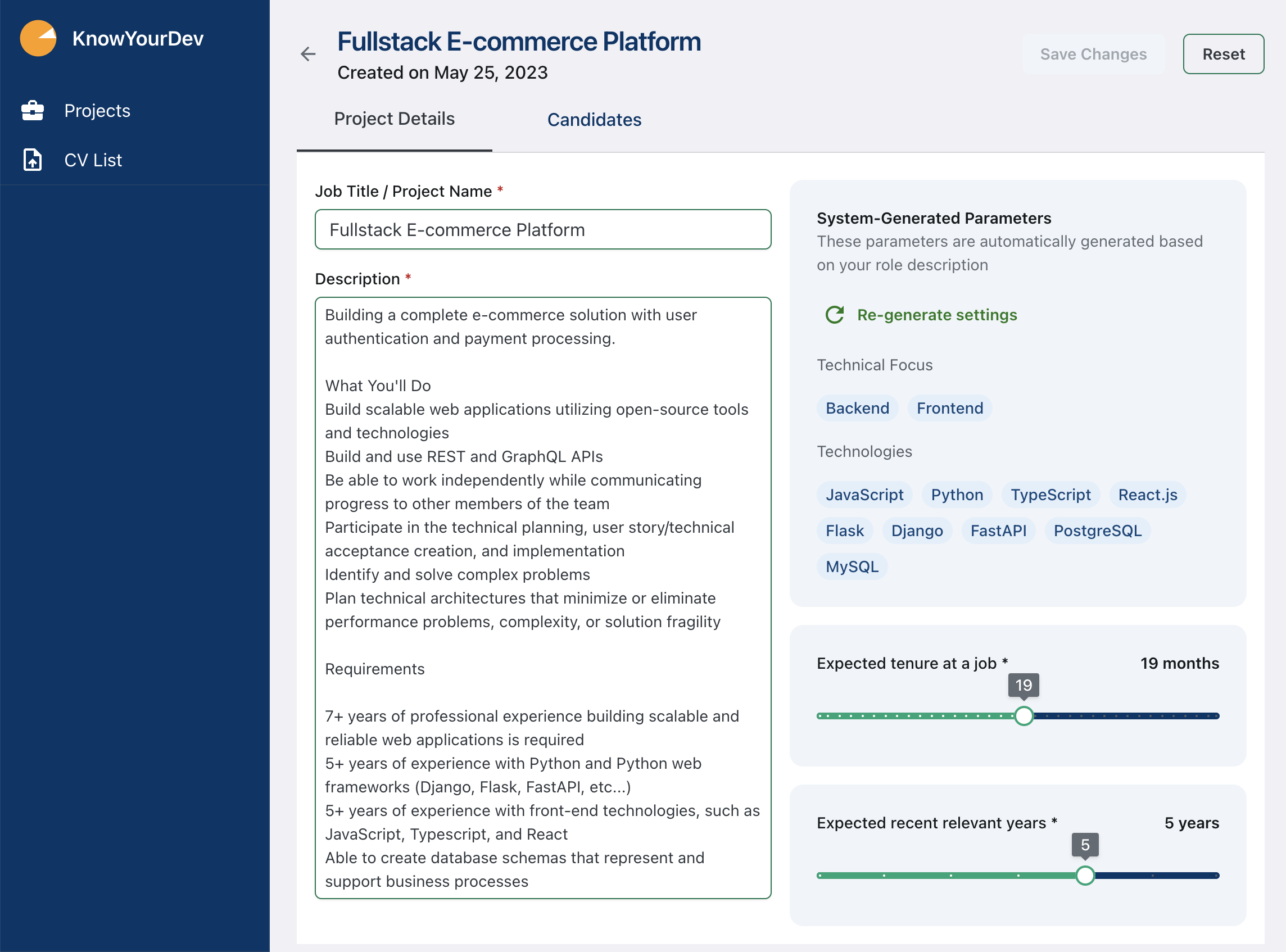Click the CV List document upload icon

(33, 160)
